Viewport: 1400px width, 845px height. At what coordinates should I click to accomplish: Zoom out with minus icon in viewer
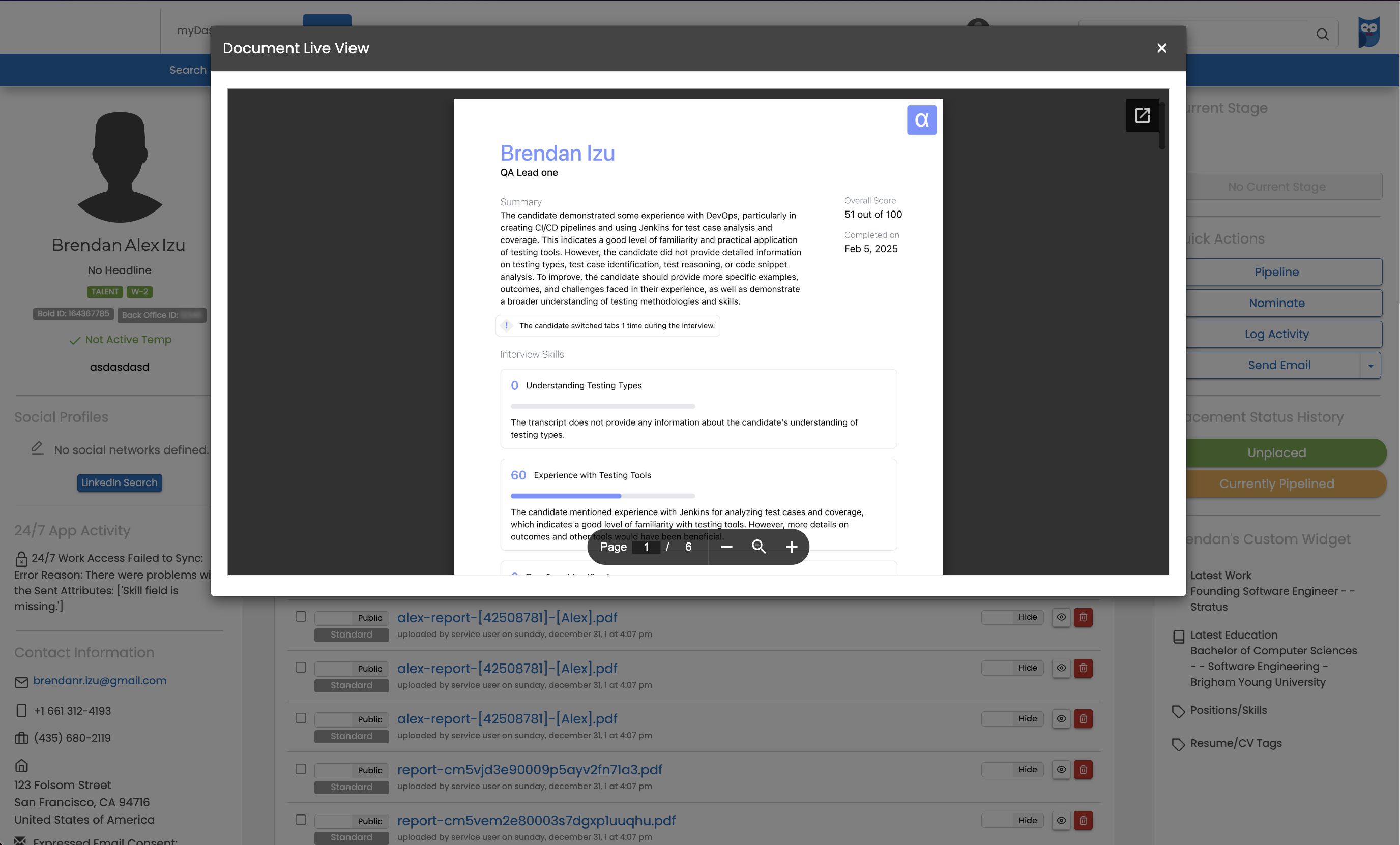tap(726, 547)
